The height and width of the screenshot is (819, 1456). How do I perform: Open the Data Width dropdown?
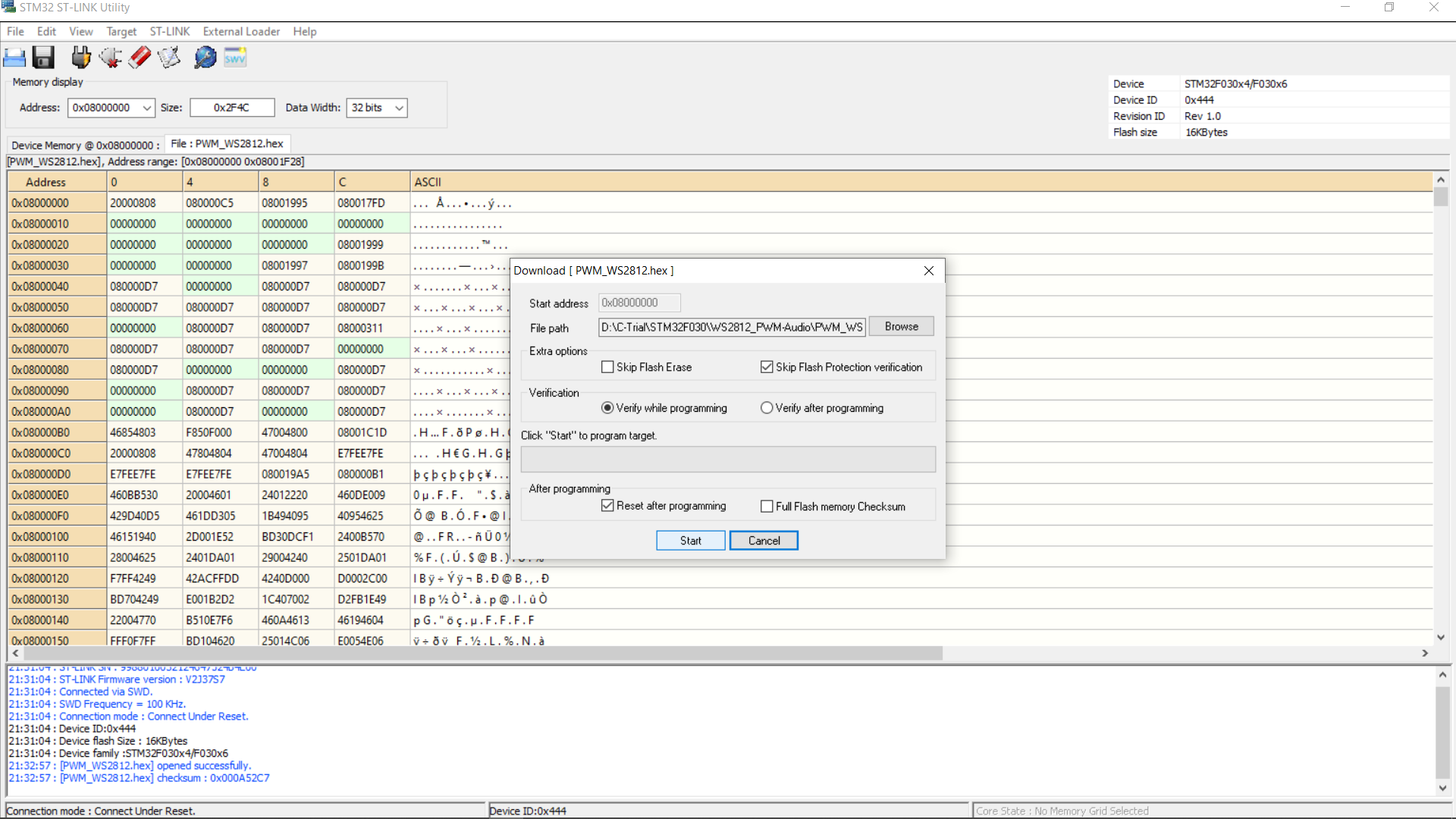[399, 108]
